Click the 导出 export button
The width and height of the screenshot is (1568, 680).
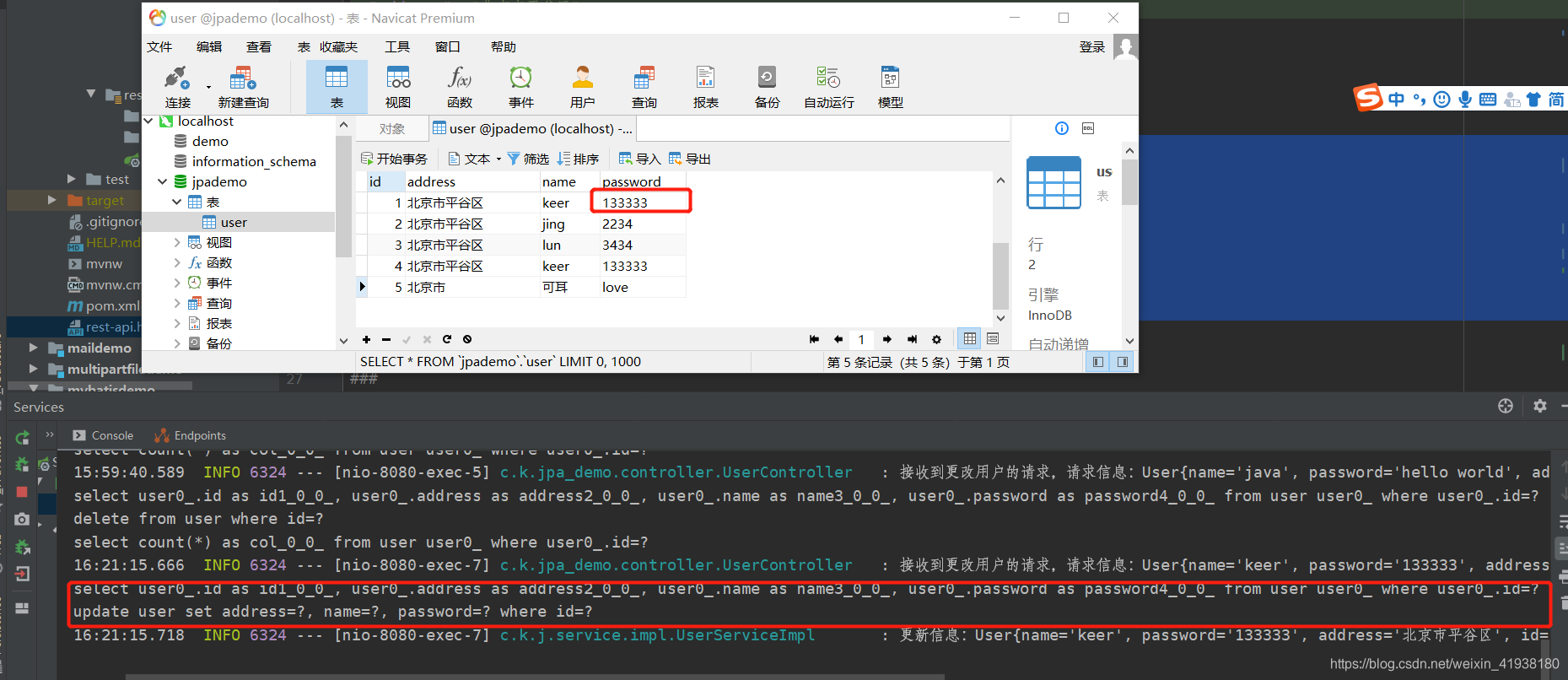[x=689, y=159]
